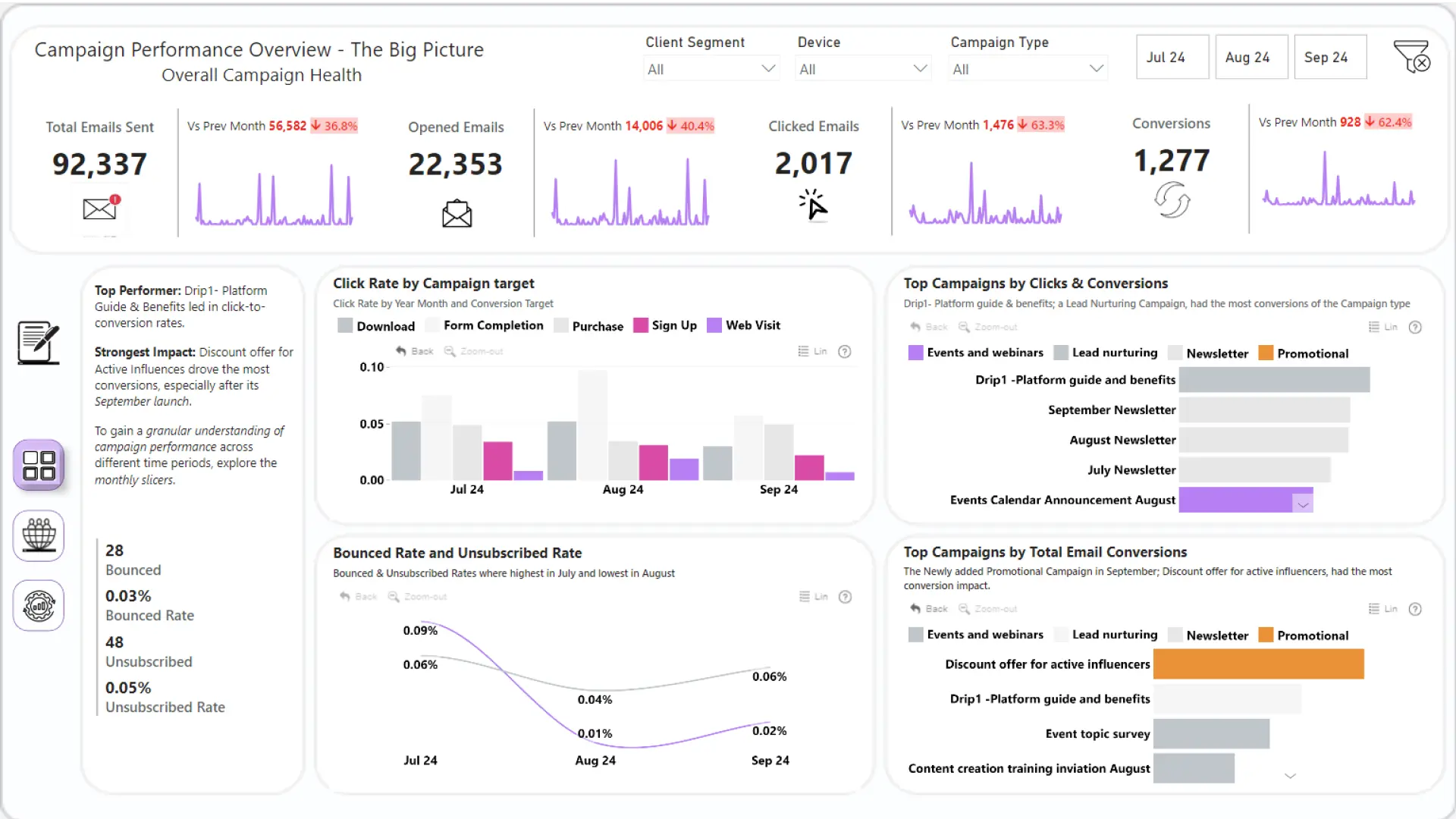Toggle Newsletter in Email Conversions legend
Viewport: 1456px width, 819px height.
click(x=1208, y=635)
